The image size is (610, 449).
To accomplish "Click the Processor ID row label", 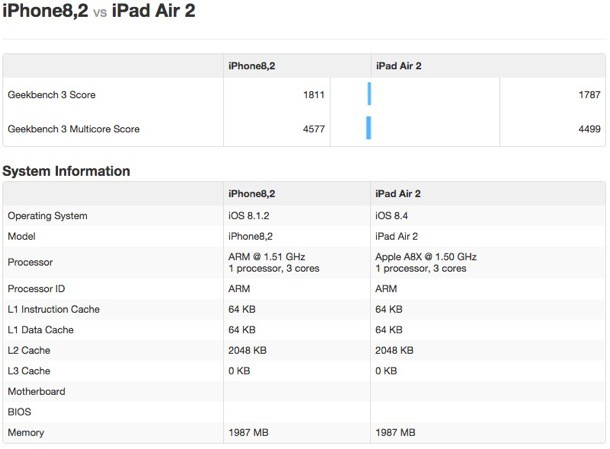I will point(36,288).
